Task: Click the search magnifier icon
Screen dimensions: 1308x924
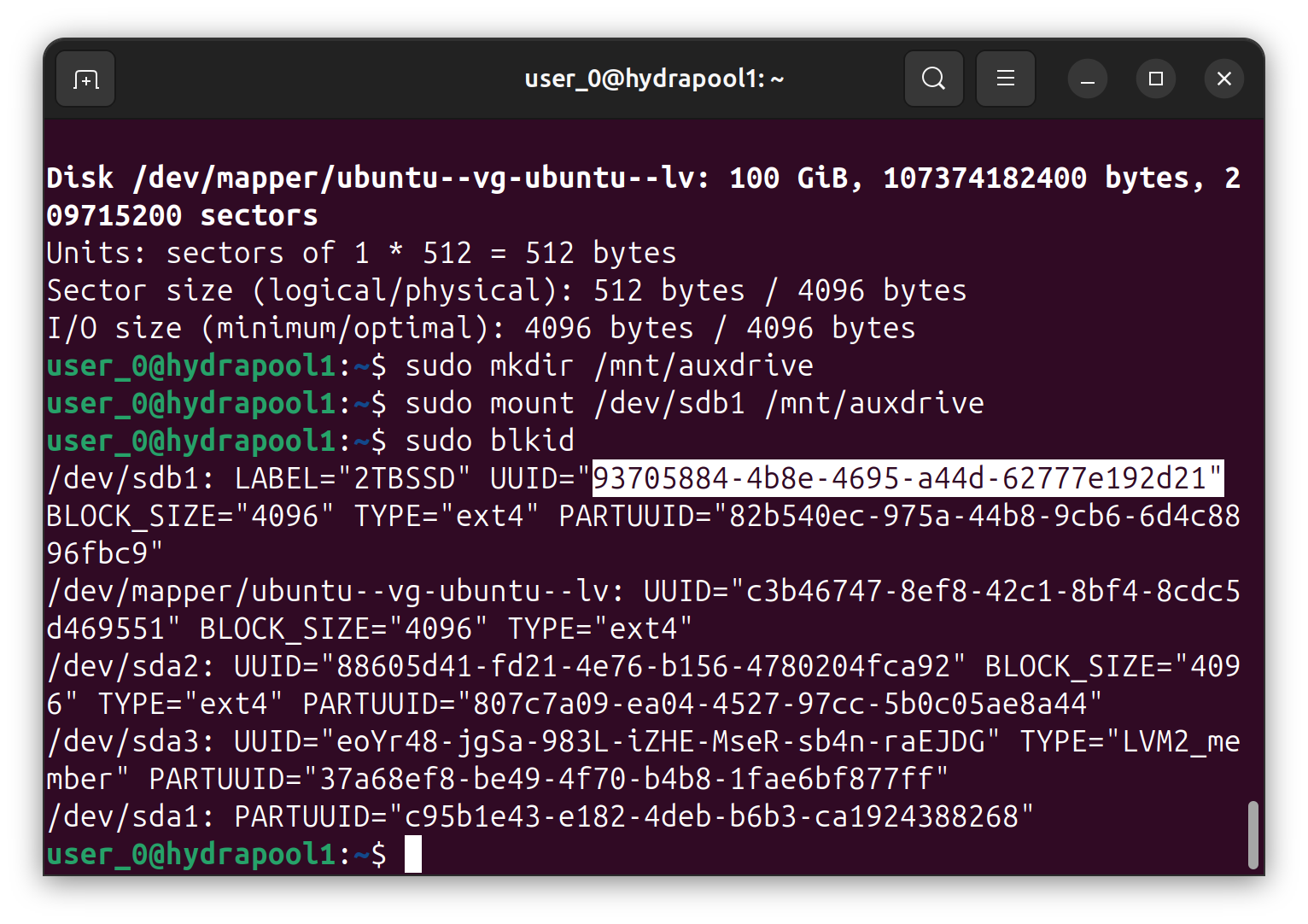Action: pyautogui.click(x=933, y=79)
